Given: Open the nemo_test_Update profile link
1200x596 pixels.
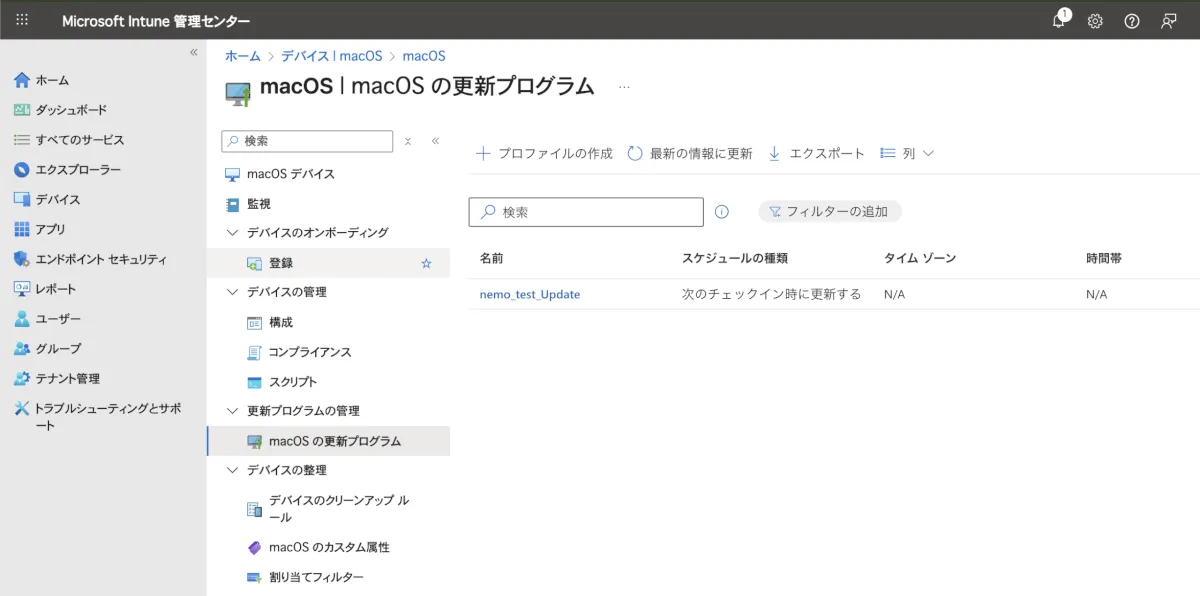Looking at the screenshot, I should click(x=530, y=294).
